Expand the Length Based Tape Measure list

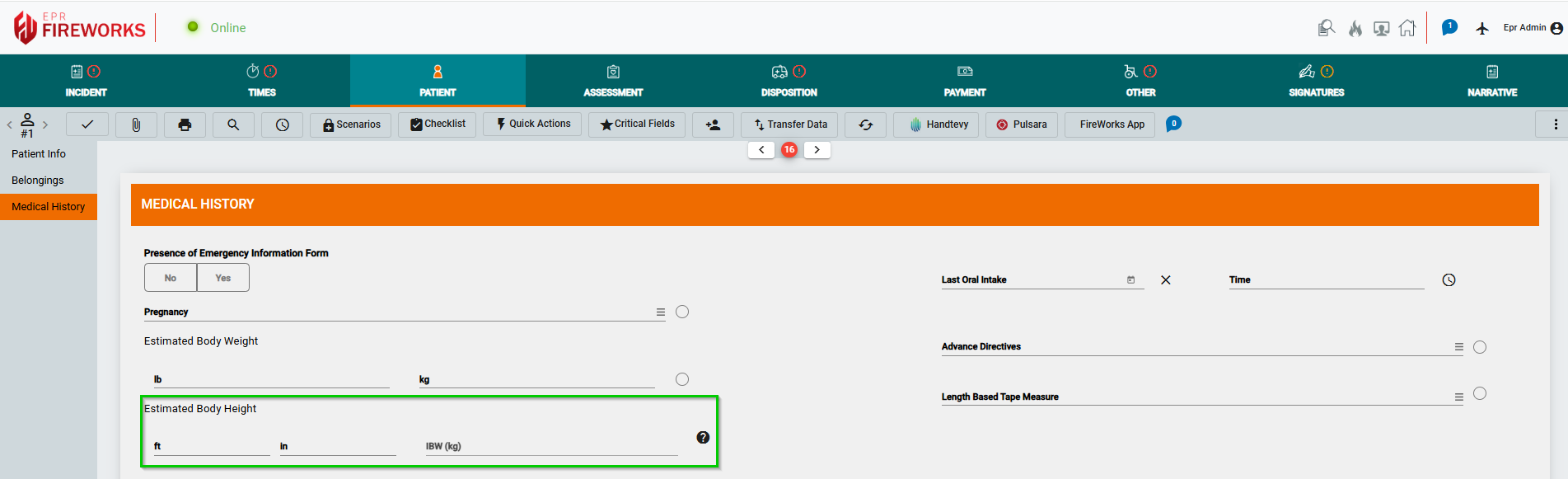point(1458,397)
